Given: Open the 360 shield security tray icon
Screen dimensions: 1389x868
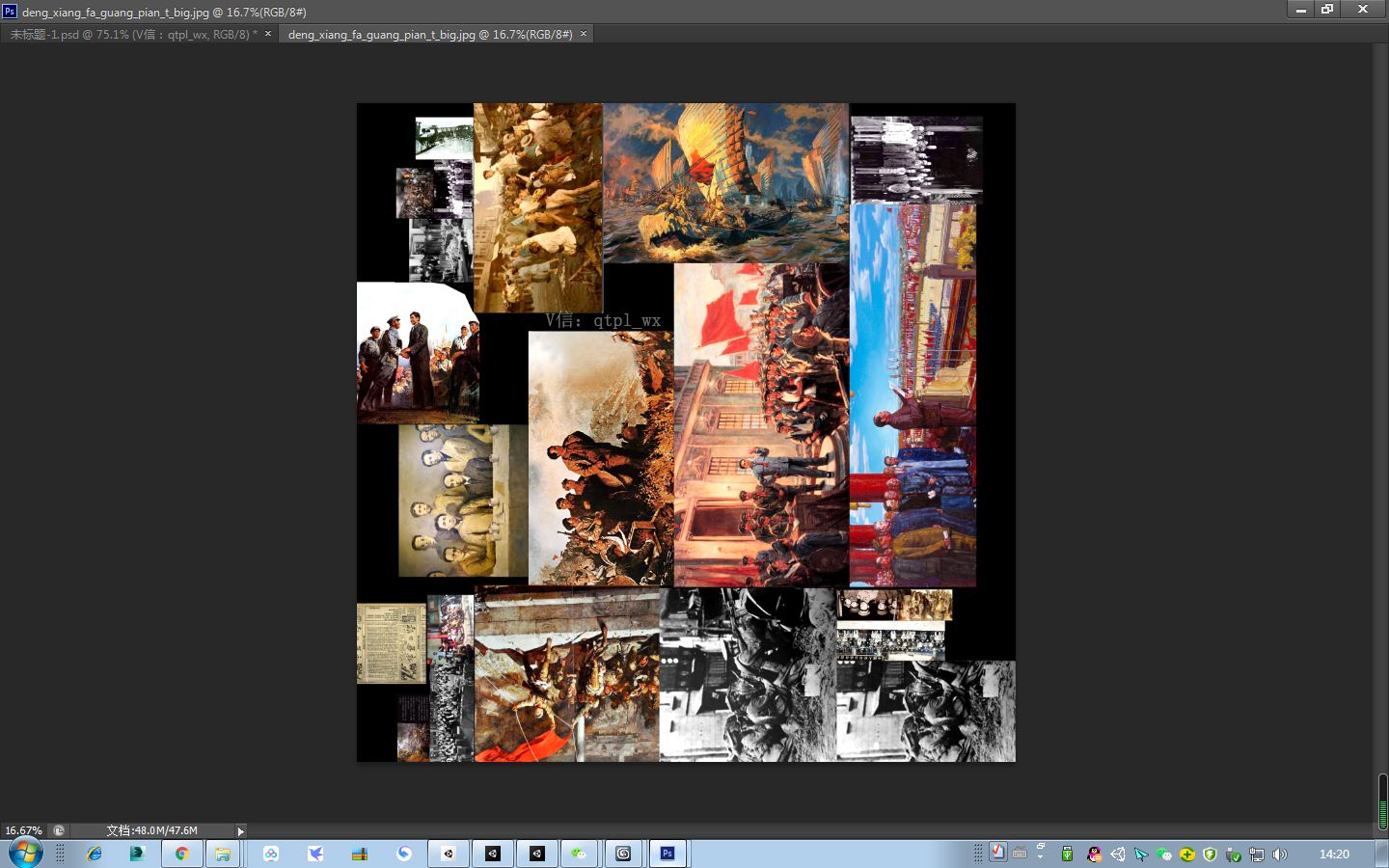Looking at the screenshot, I should coord(1211,854).
